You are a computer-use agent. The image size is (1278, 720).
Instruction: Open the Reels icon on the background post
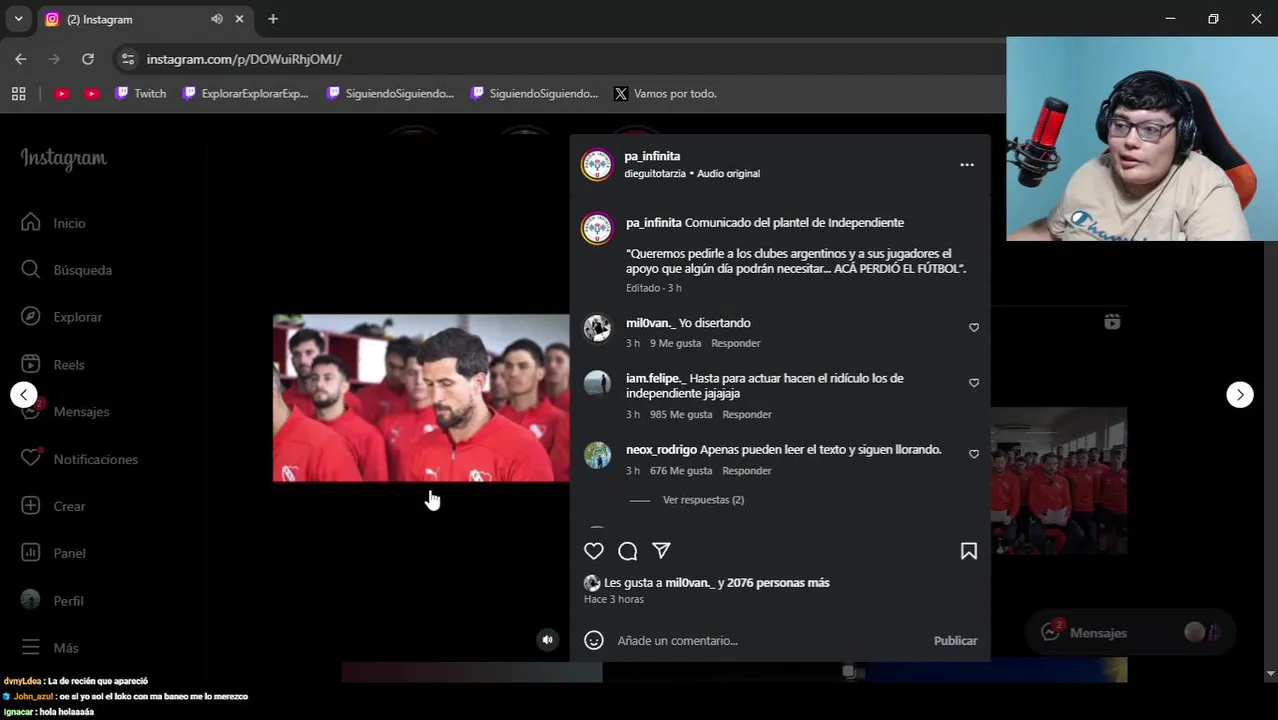point(1112,322)
